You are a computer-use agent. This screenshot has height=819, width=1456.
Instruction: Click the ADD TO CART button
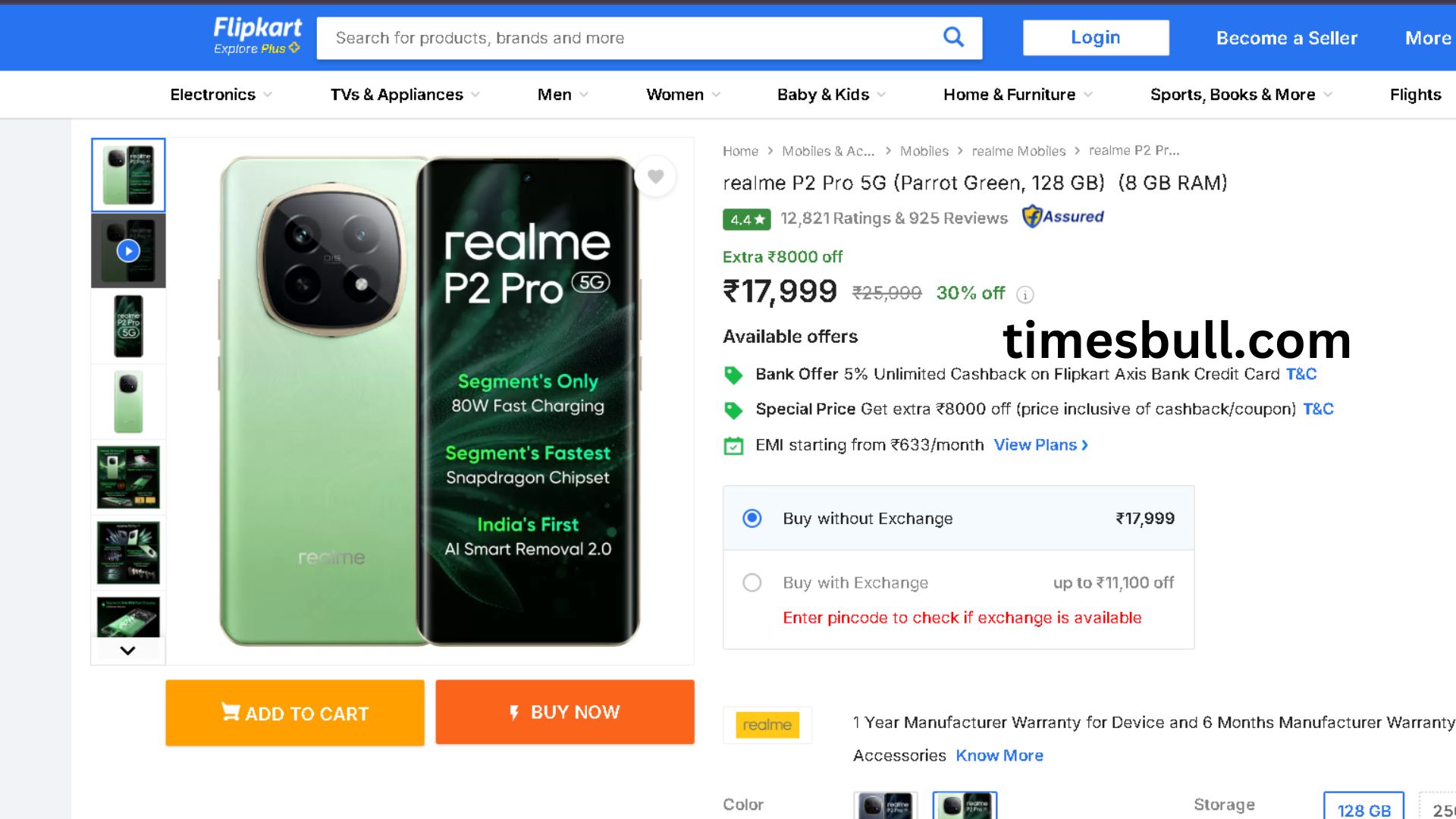[295, 713]
